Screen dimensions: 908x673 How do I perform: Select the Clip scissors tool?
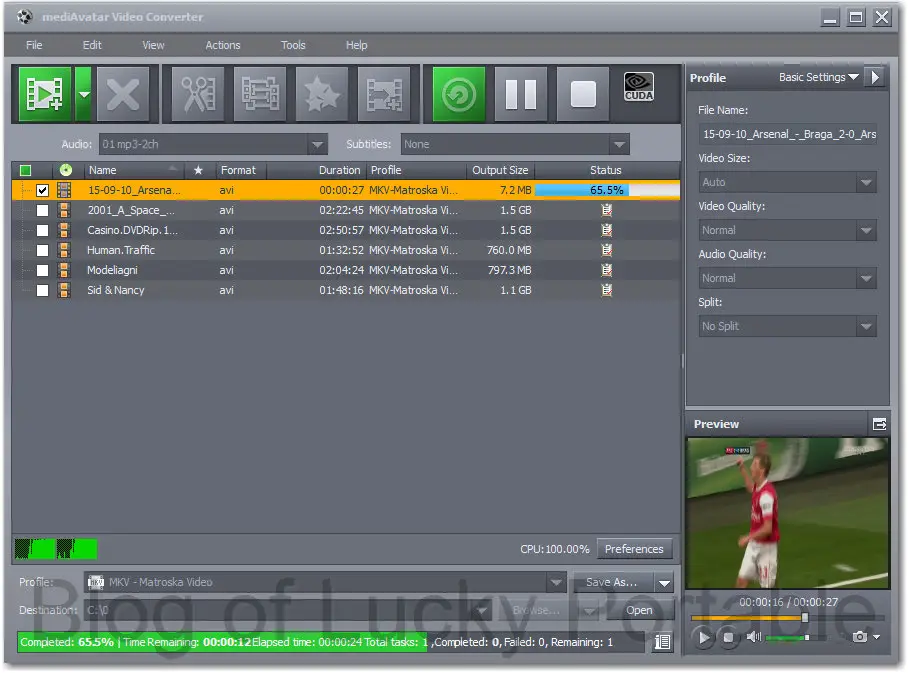[x=198, y=94]
